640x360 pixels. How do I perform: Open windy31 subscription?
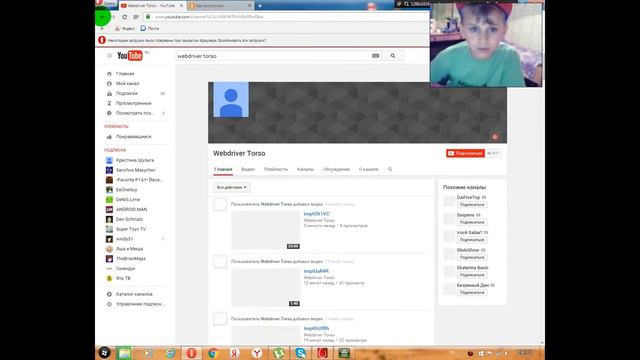click(x=124, y=239)
